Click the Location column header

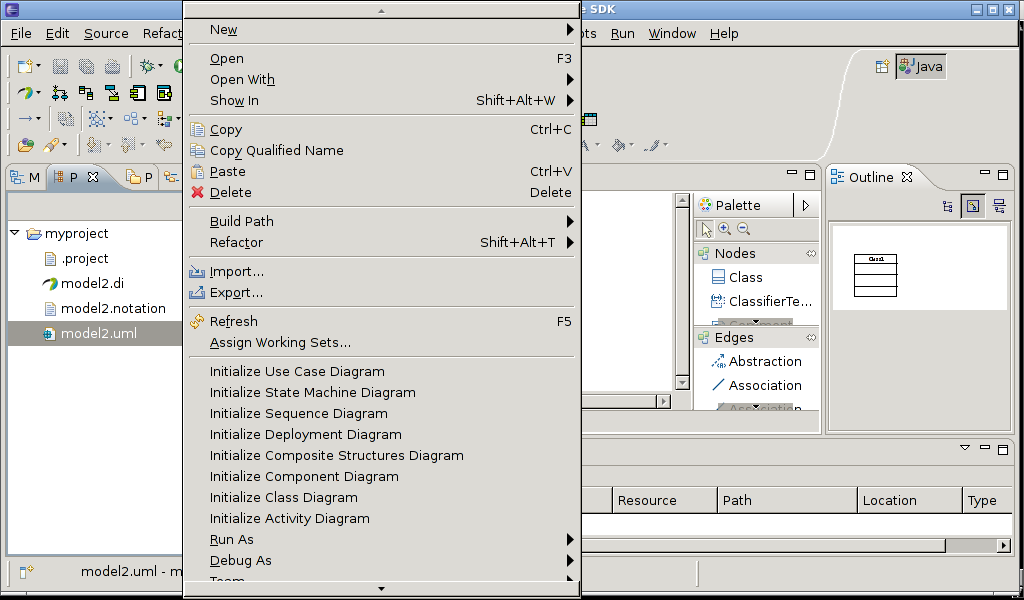[910, 501]
